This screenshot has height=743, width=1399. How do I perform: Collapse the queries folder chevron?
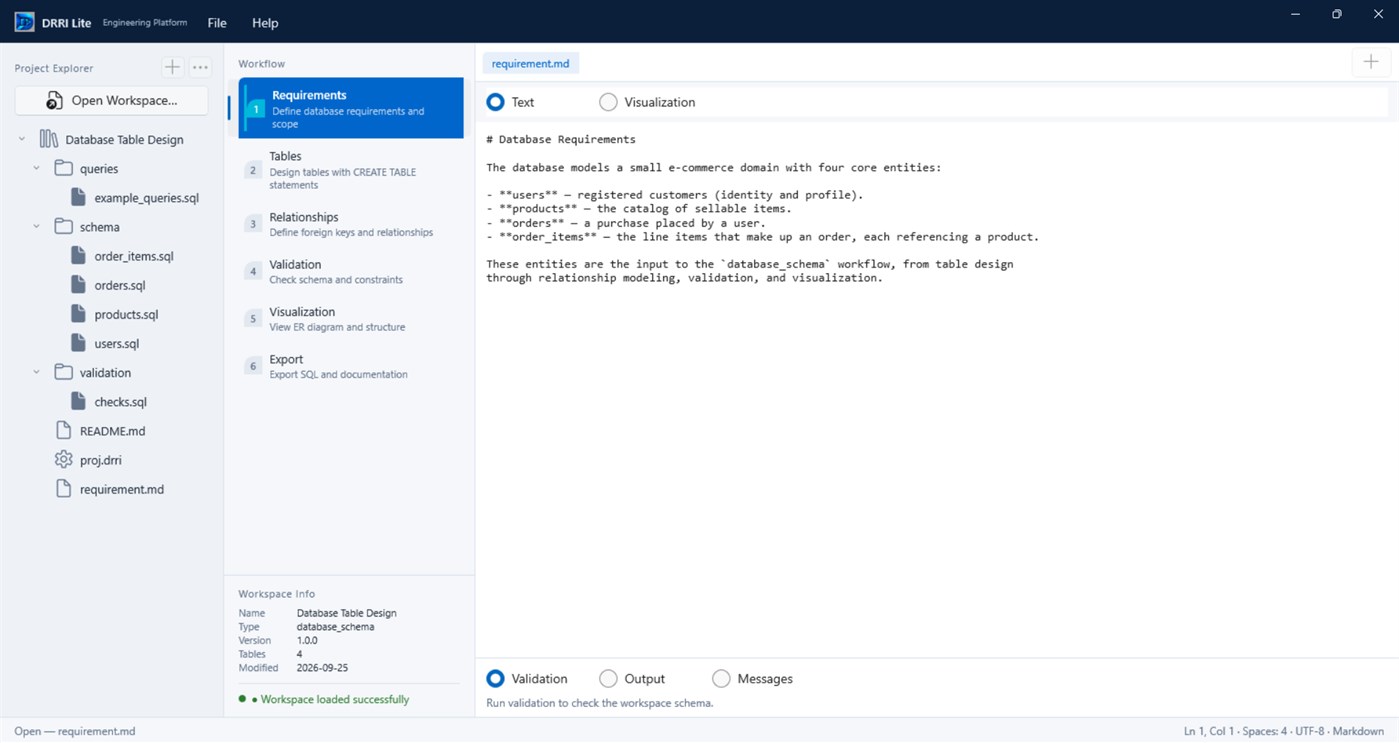pos(37,168)
